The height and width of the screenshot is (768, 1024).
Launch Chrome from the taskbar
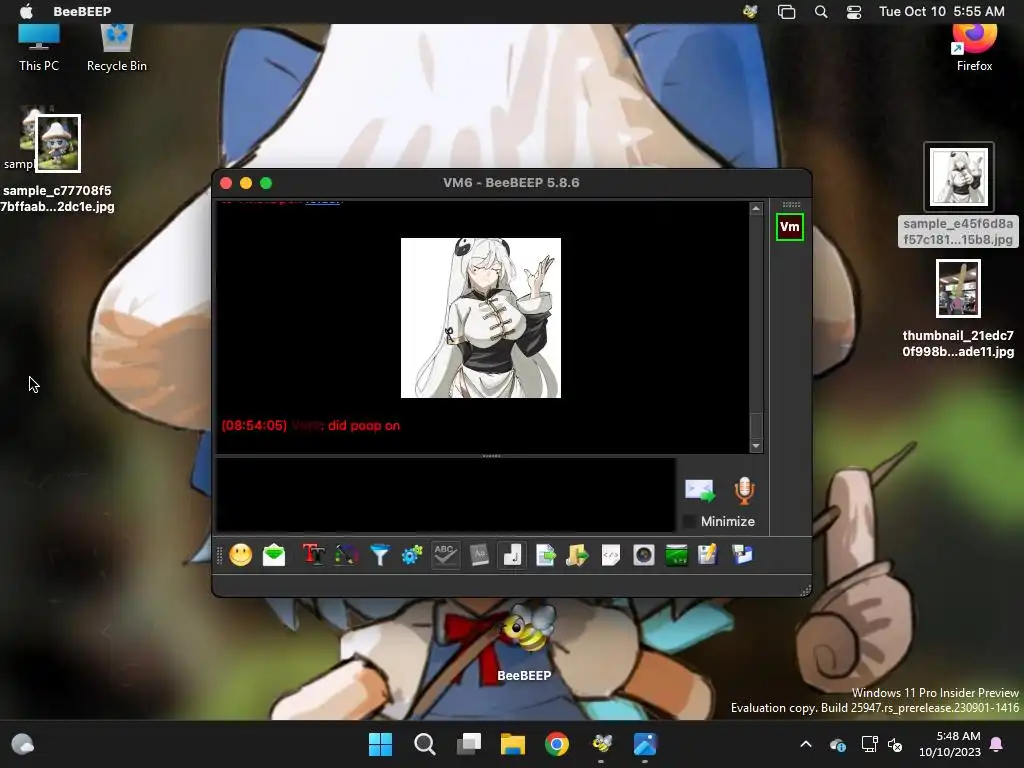point(557,744)
